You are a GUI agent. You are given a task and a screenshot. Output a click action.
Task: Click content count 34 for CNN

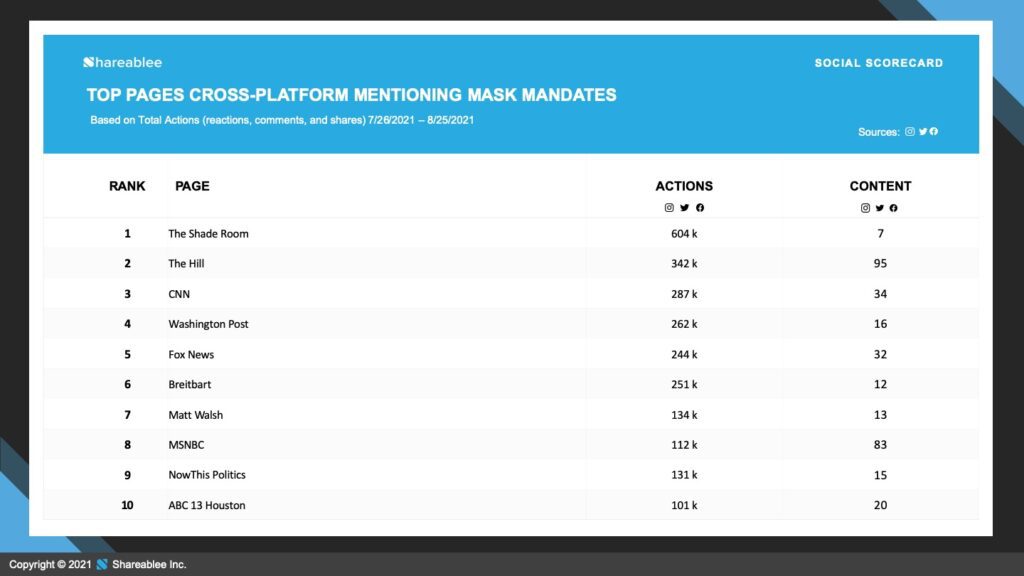coord(880,295)
